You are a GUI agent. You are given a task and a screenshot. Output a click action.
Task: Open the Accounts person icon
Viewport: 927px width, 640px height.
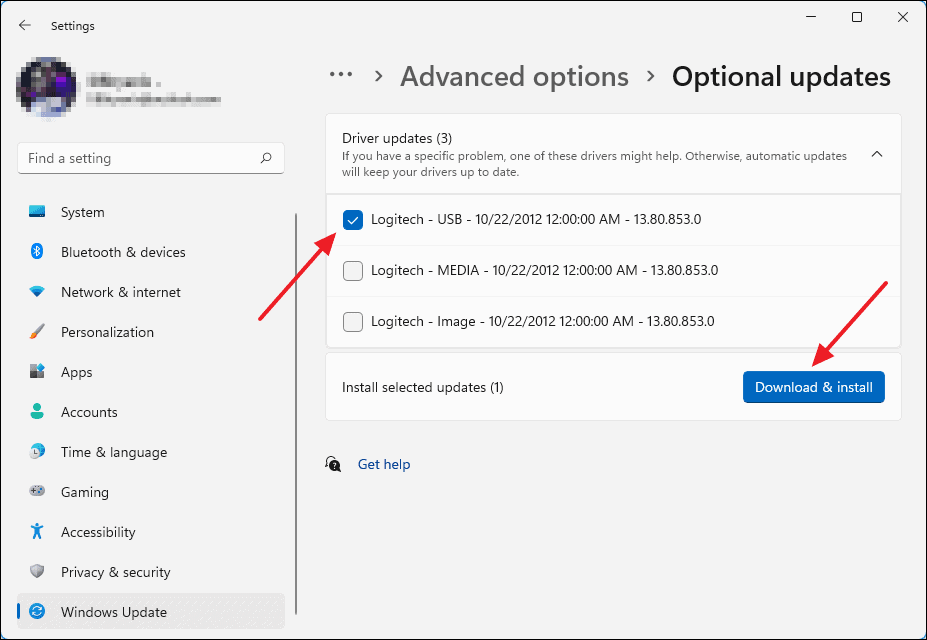pyautogui.click(x=37, y=412)
